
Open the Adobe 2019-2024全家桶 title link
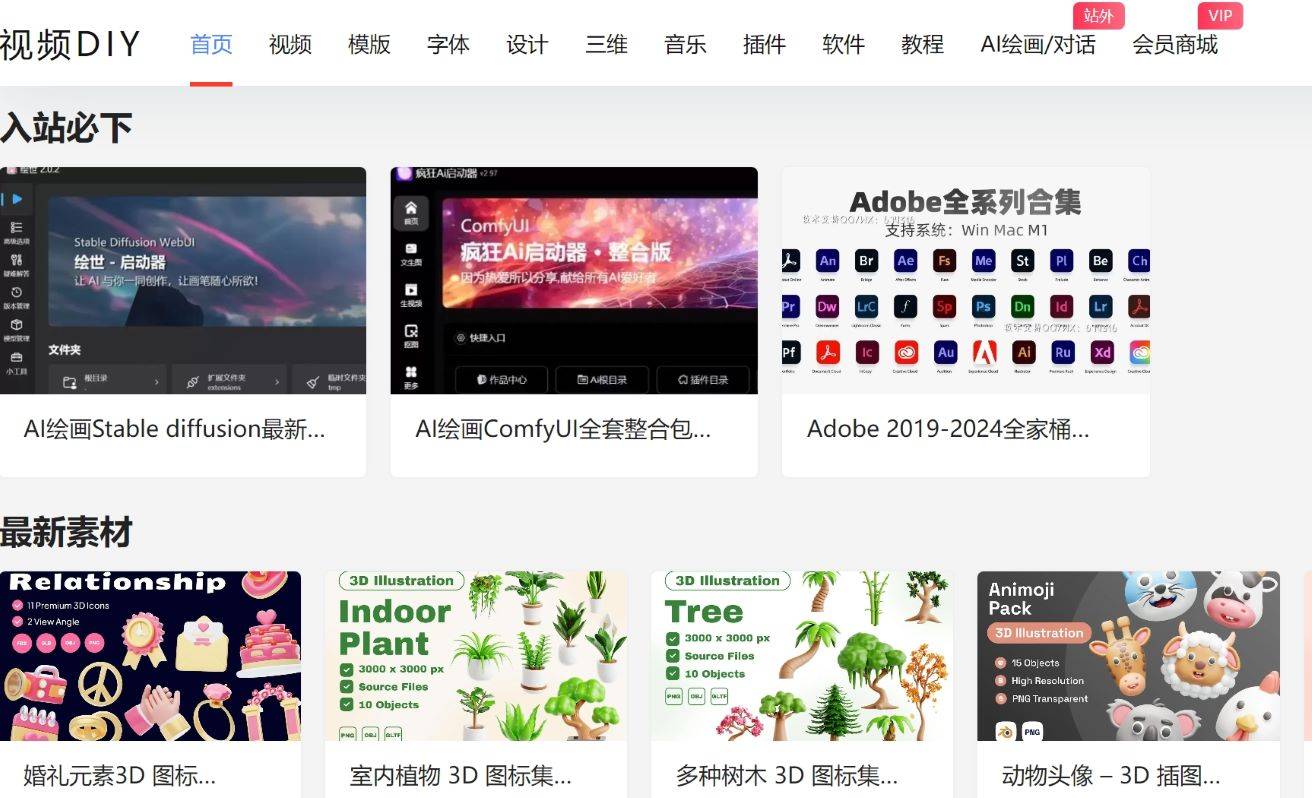tap(948, 429)
